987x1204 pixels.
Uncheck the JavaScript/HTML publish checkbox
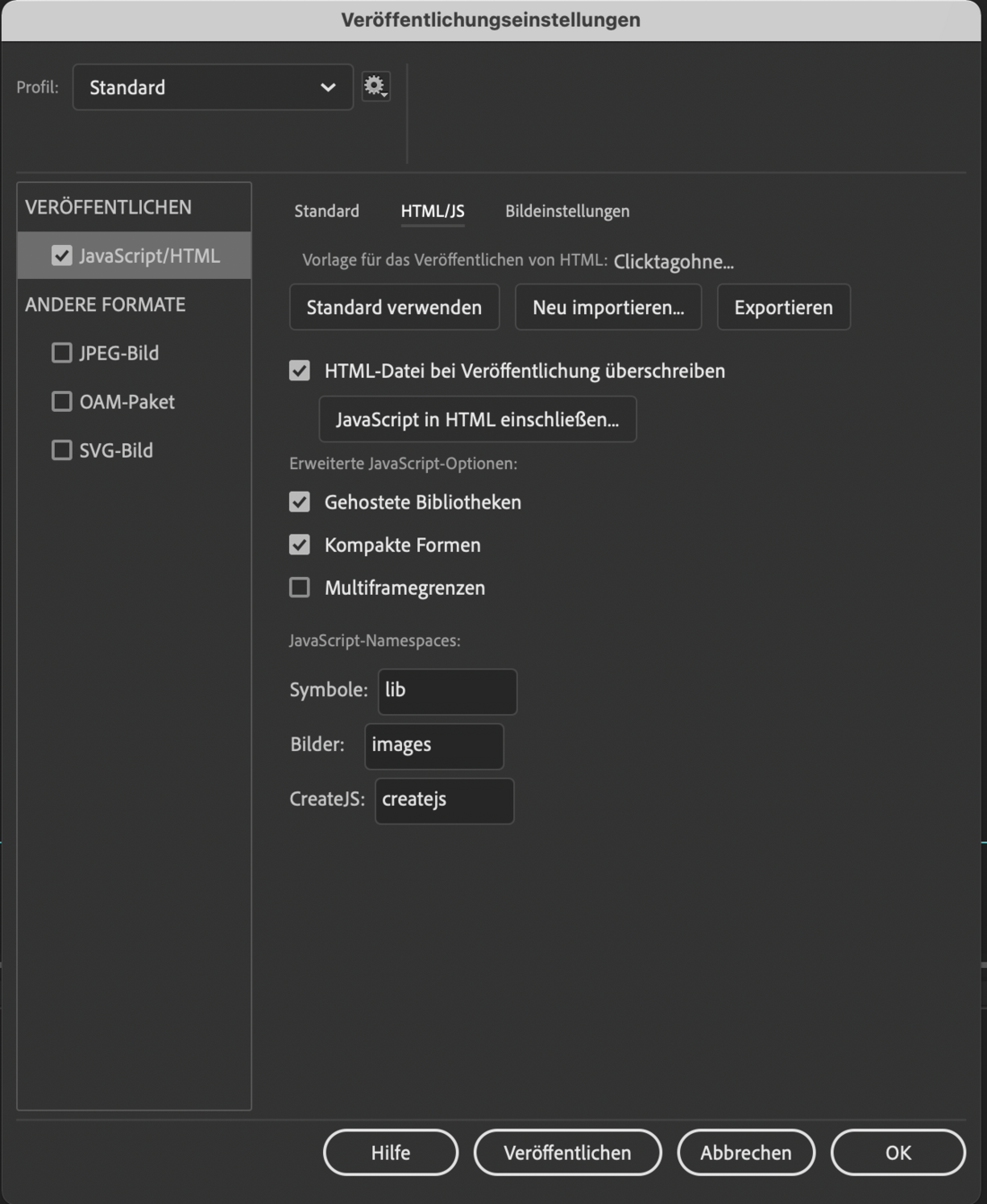click(x=62, y=256)
